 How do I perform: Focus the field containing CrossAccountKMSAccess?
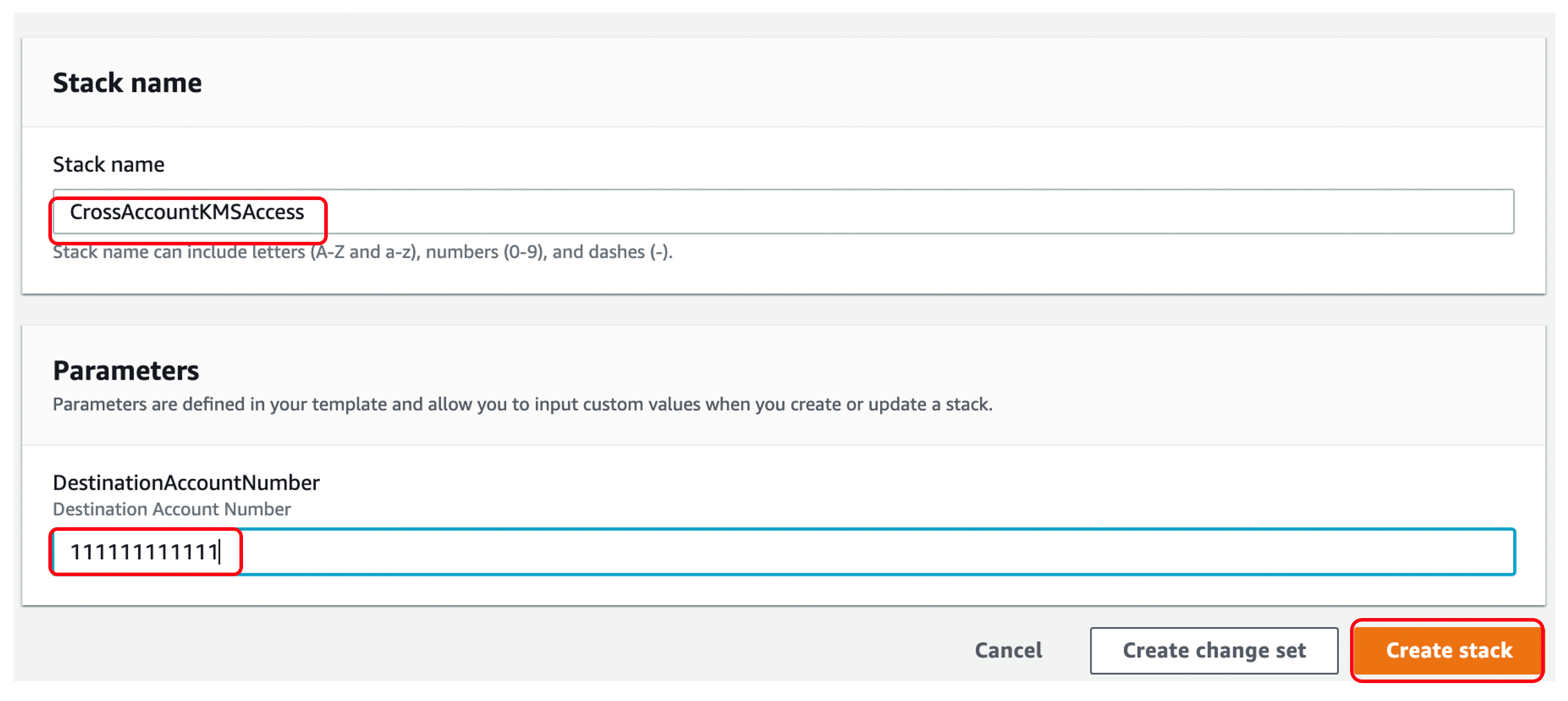730,214
